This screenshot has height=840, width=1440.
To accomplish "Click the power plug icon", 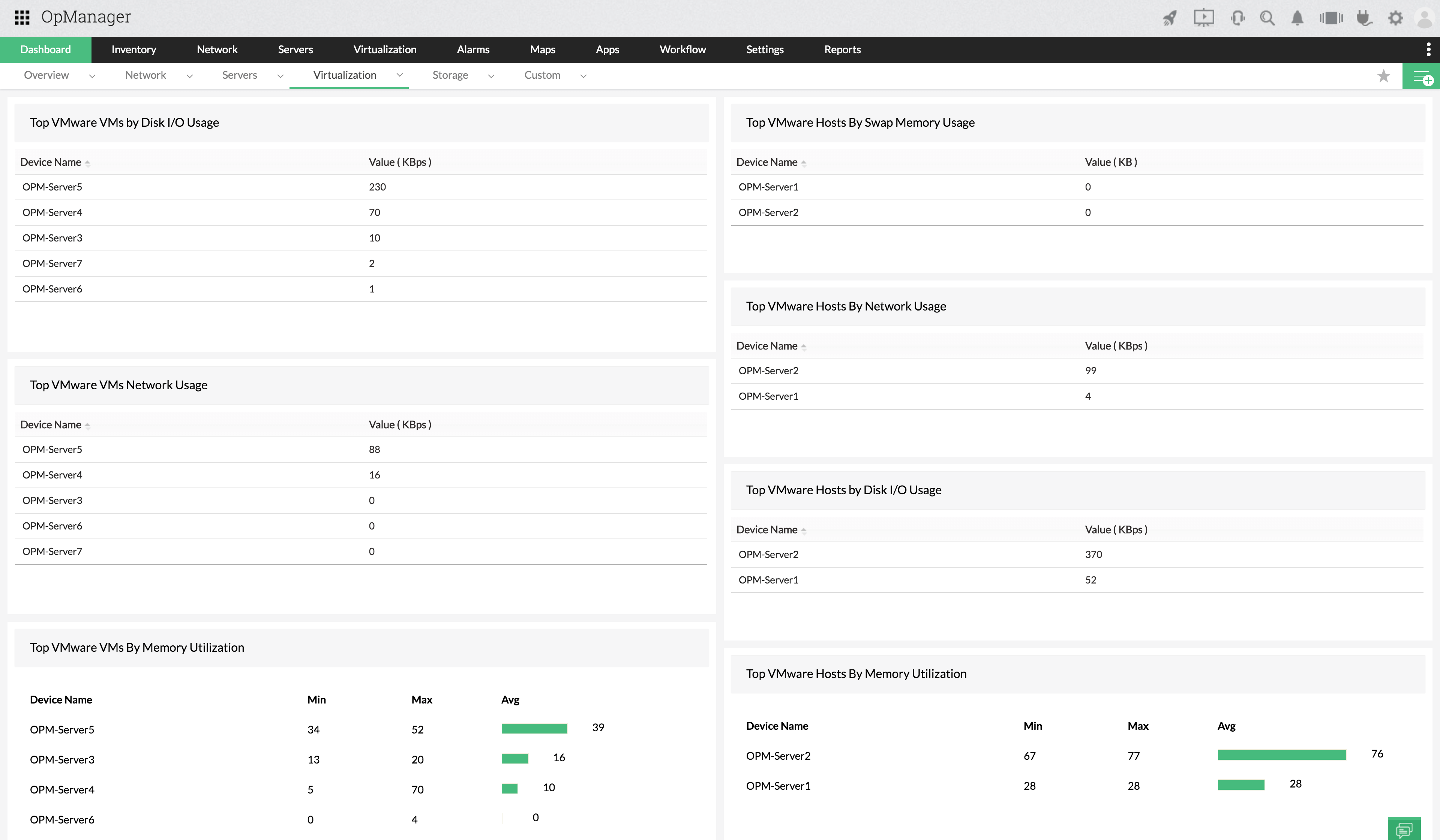I will (x=1364, y=18).
